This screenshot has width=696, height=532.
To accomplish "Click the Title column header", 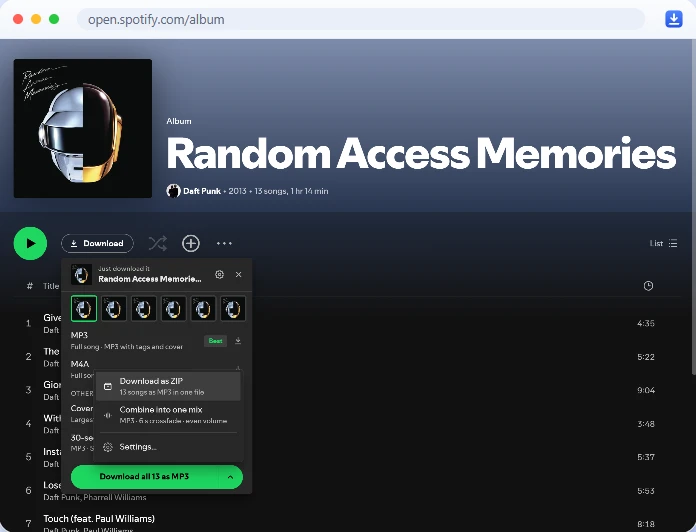I will 51,286.
